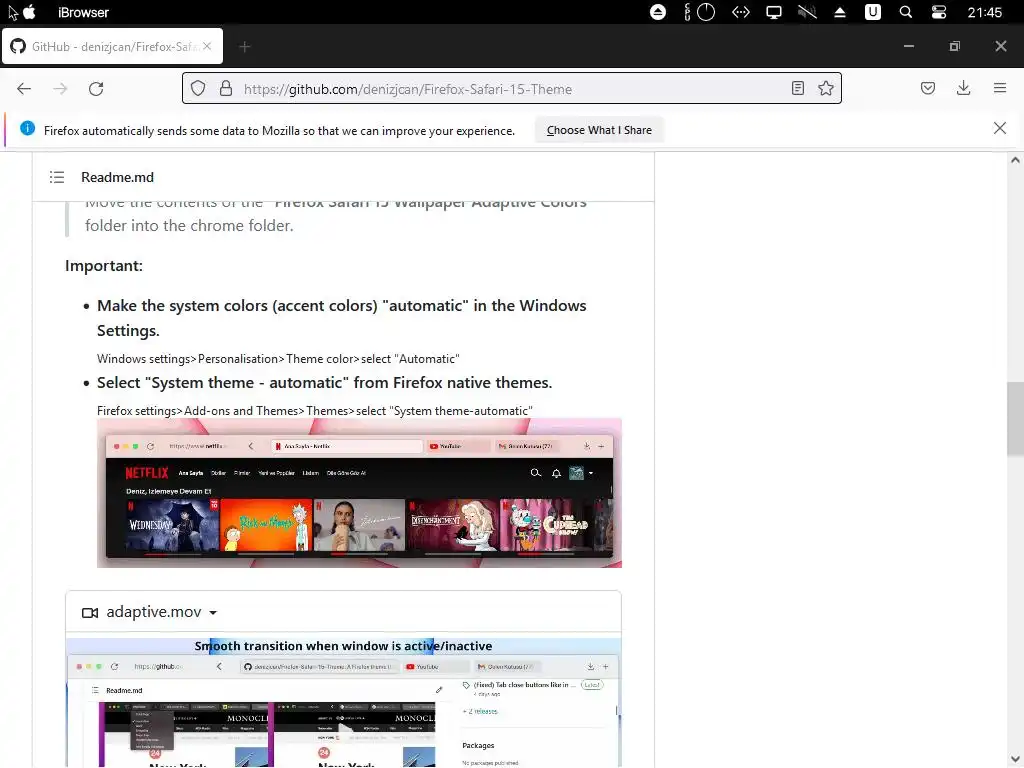The image size is (1024, 768).
Task: Click the muted volume menu bar icon
Action: [x=807, y=12]
